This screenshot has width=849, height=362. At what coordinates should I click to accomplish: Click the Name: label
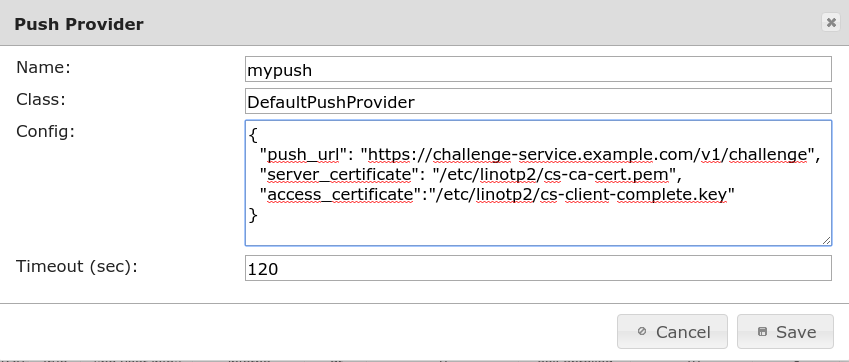coord(44,67)
